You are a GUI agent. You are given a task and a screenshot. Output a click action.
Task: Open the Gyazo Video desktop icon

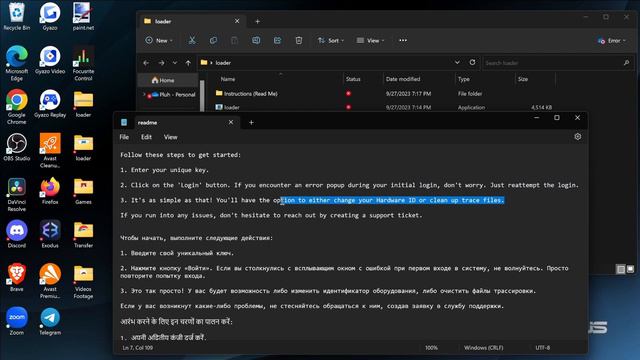[50, 60]
